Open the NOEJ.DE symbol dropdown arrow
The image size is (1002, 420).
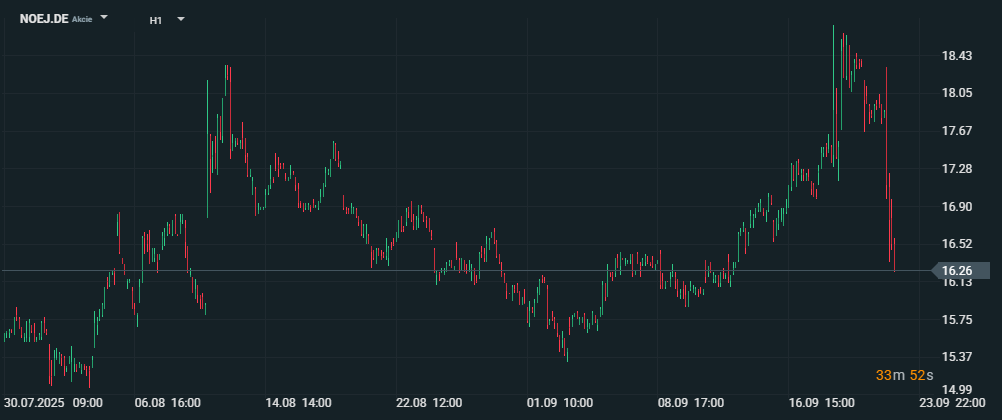coord(104,17)
